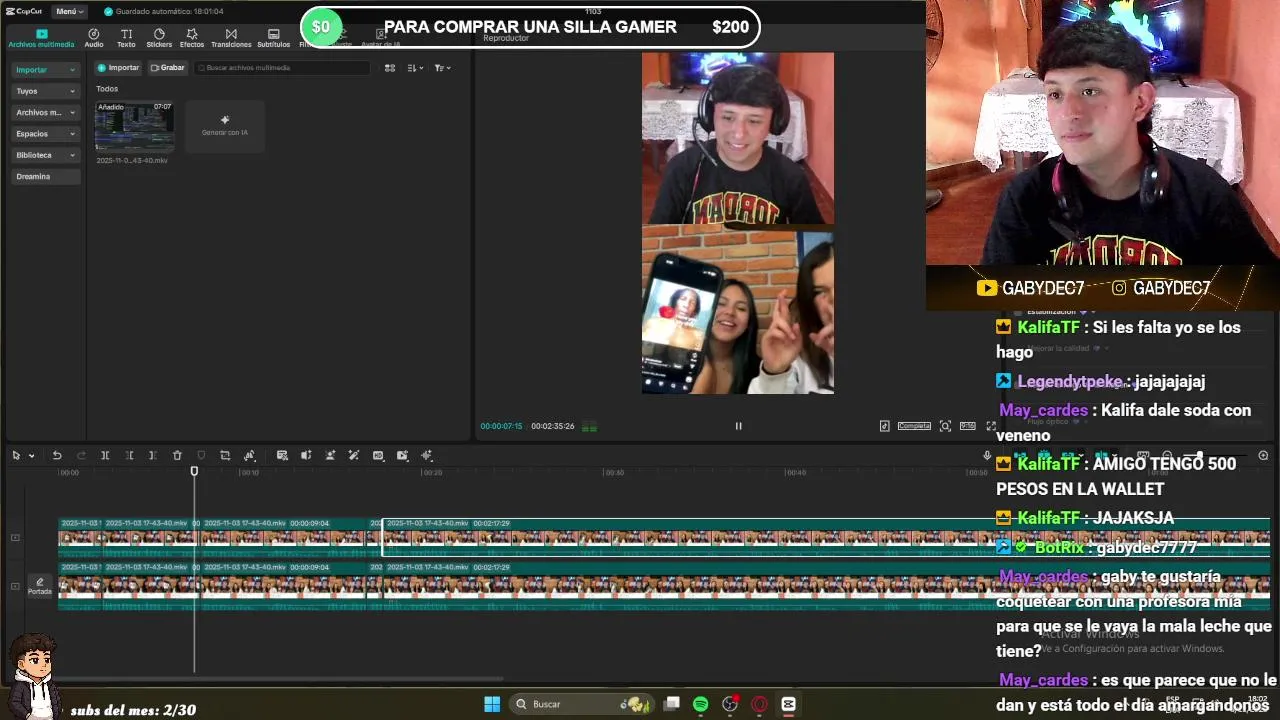Screen dimensions: 1280x720
Task: Pause the preview playback
Action: (739, 426)
